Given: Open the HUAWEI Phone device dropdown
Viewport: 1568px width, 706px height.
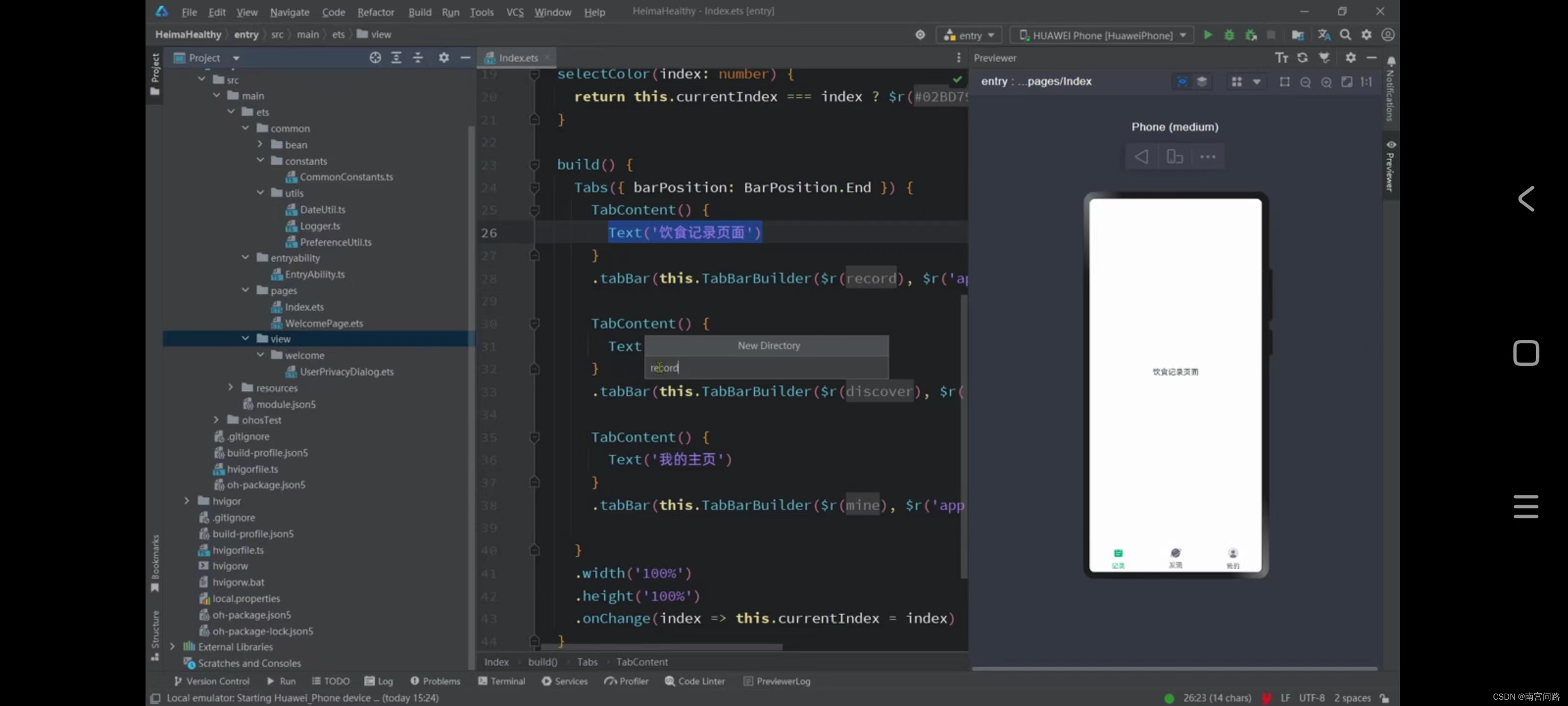Looking at the screenshot, I should pos(1102,35).
